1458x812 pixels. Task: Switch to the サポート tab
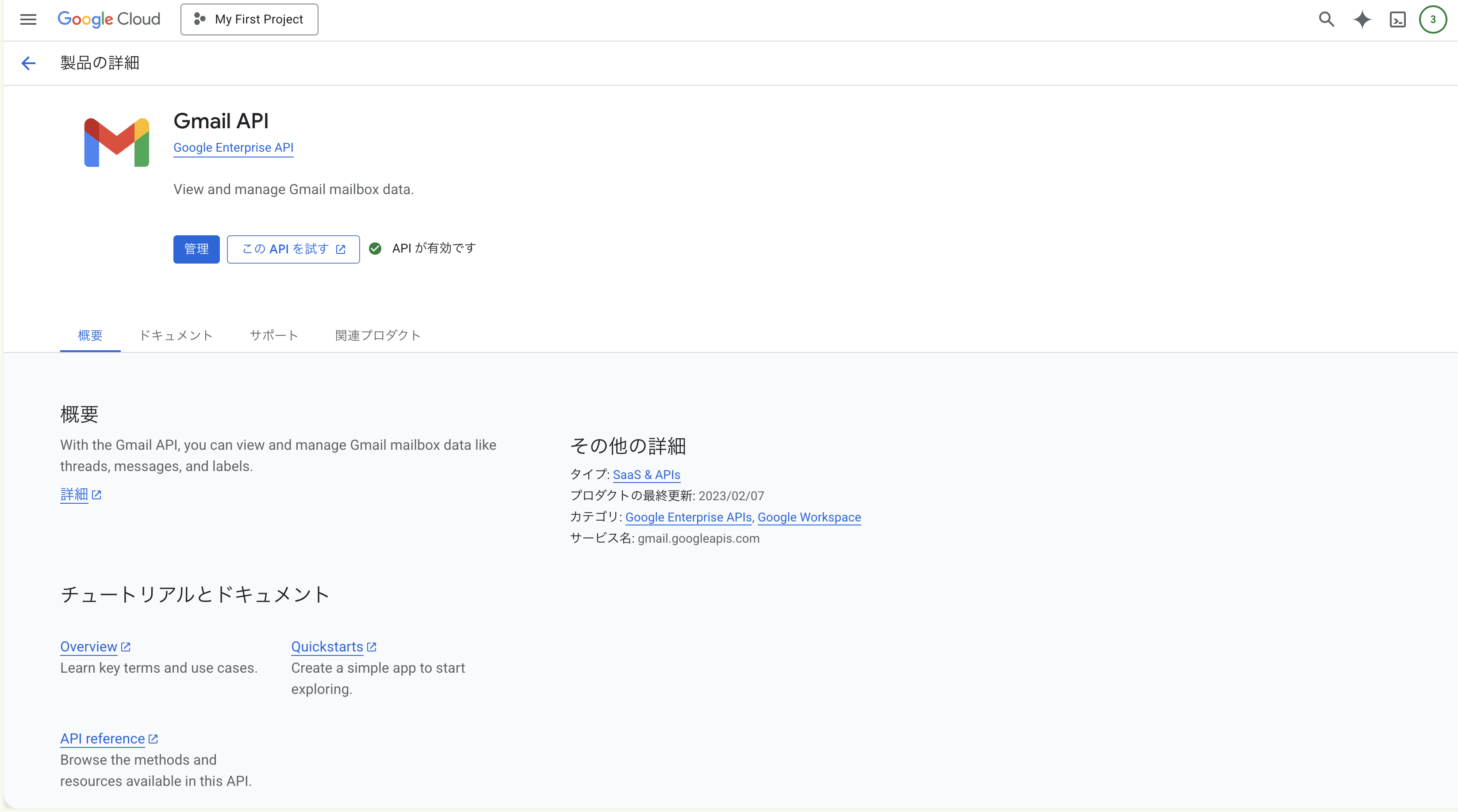coord(274,336)
